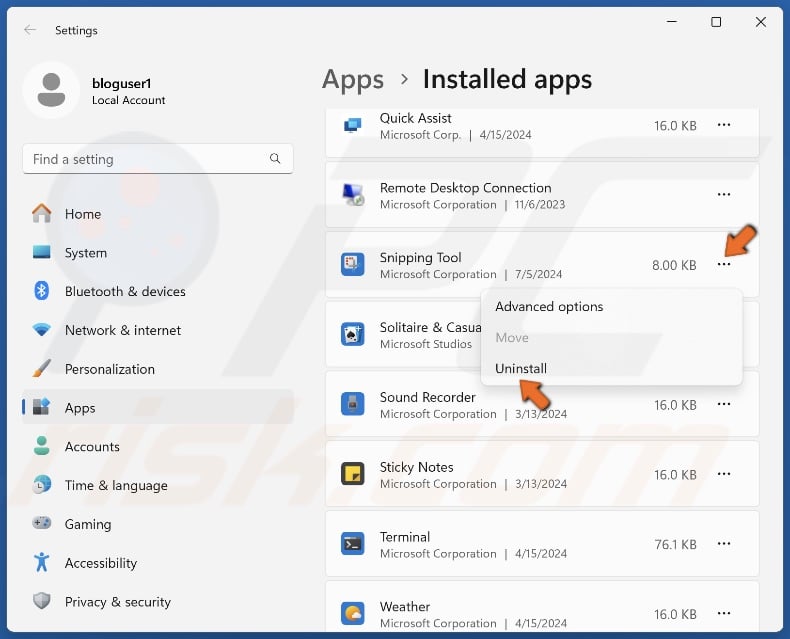Click the Sound Recorder app icon
The image size is (790, 639).
[x=353, y=404]
